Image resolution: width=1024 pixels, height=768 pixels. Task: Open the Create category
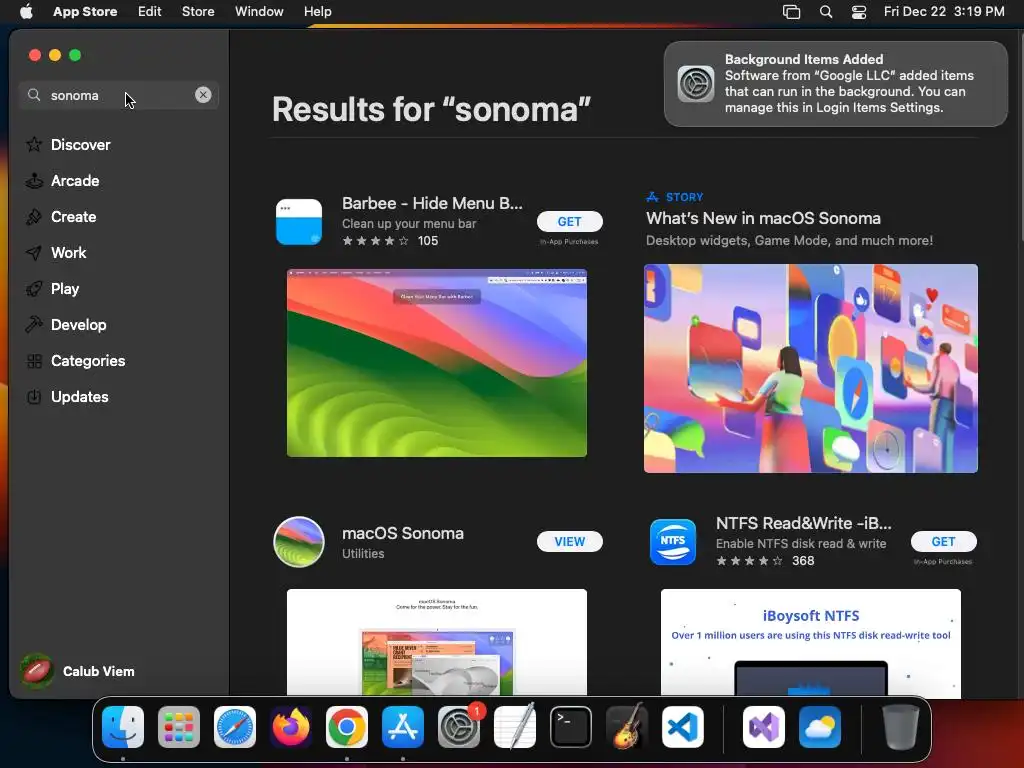click(61, 216)
